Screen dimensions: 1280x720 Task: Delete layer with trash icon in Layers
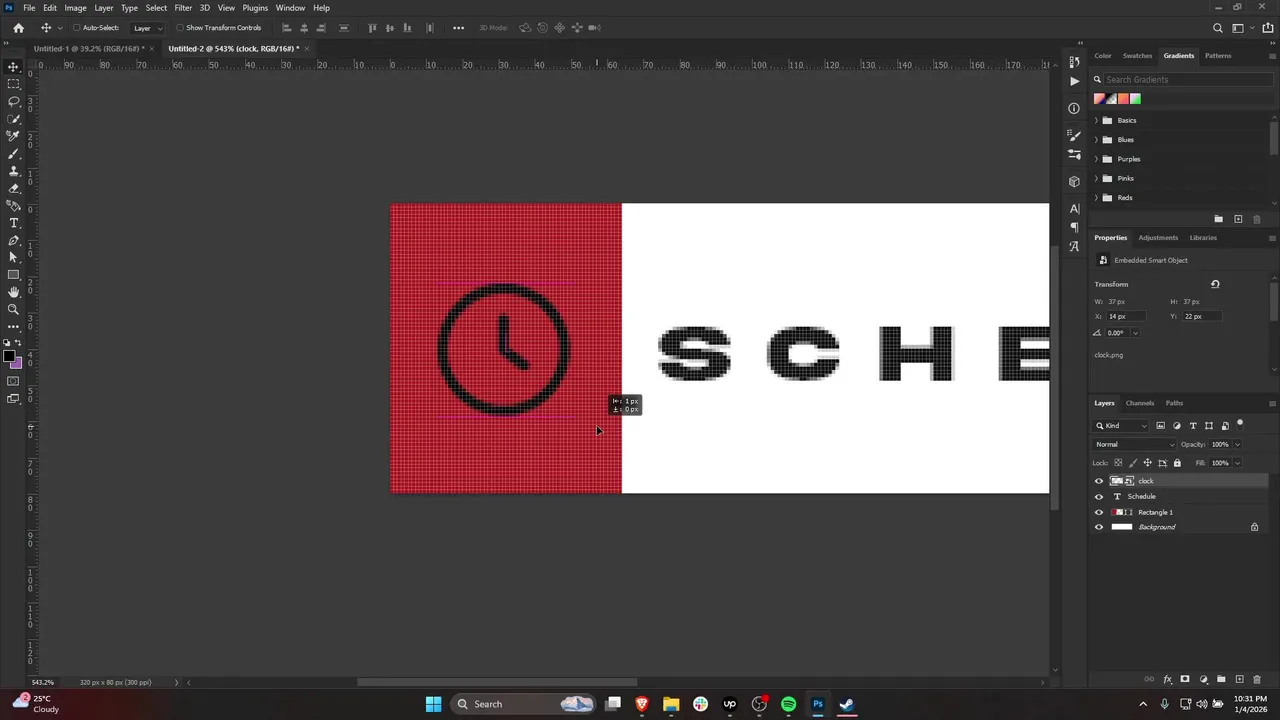click(x=1257, y=680)
